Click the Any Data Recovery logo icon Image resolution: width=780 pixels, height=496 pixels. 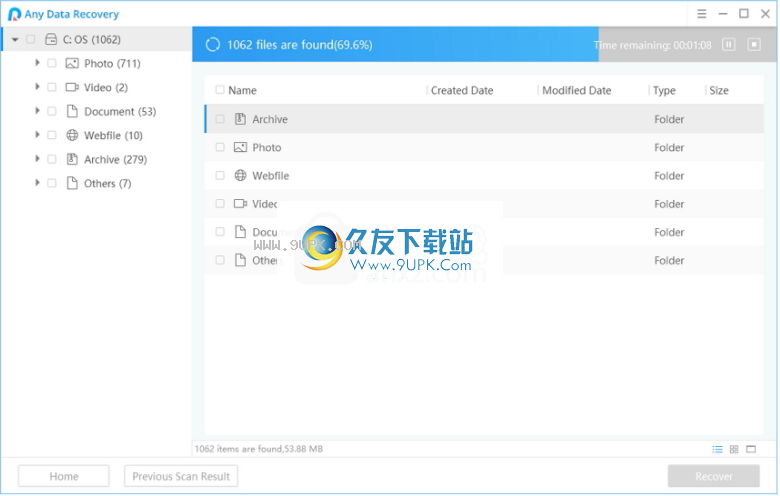tap(14, 14)
